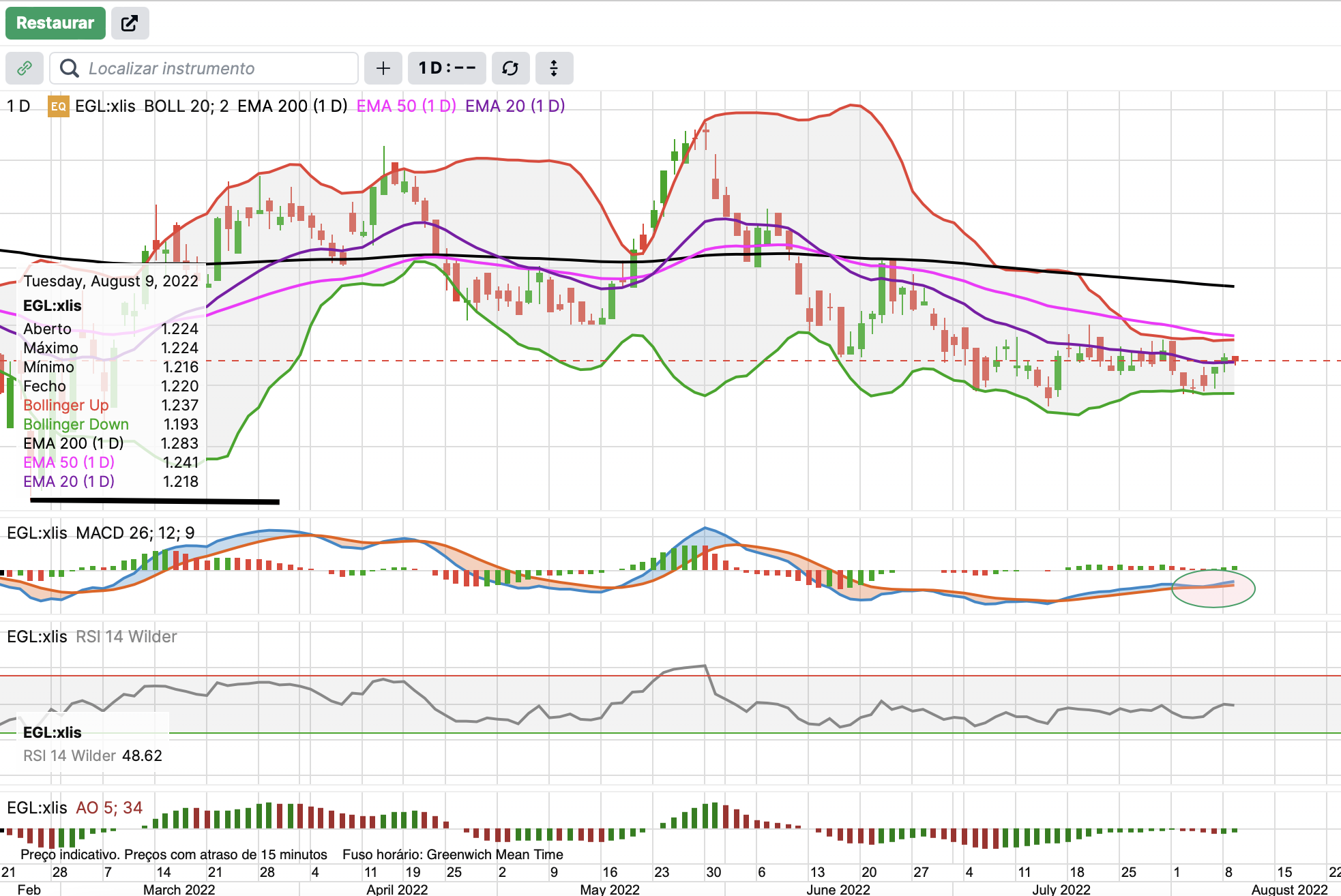1341x896 pixels.
Task: Click the EMA 200 (1 D) legend label
Action: coord(292,106)
